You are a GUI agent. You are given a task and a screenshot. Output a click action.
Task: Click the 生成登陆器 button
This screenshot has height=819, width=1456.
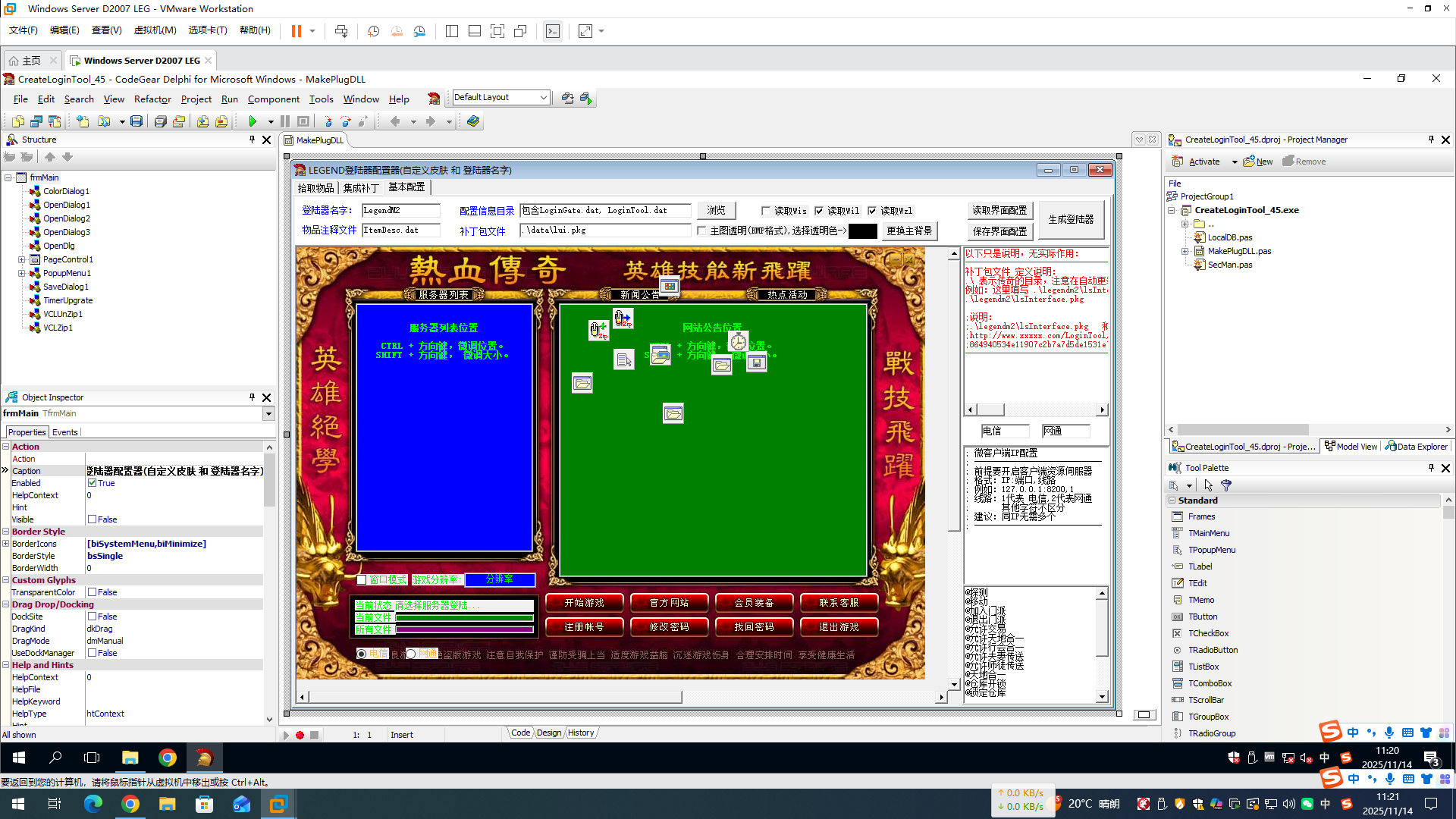tap(1071, 219)
